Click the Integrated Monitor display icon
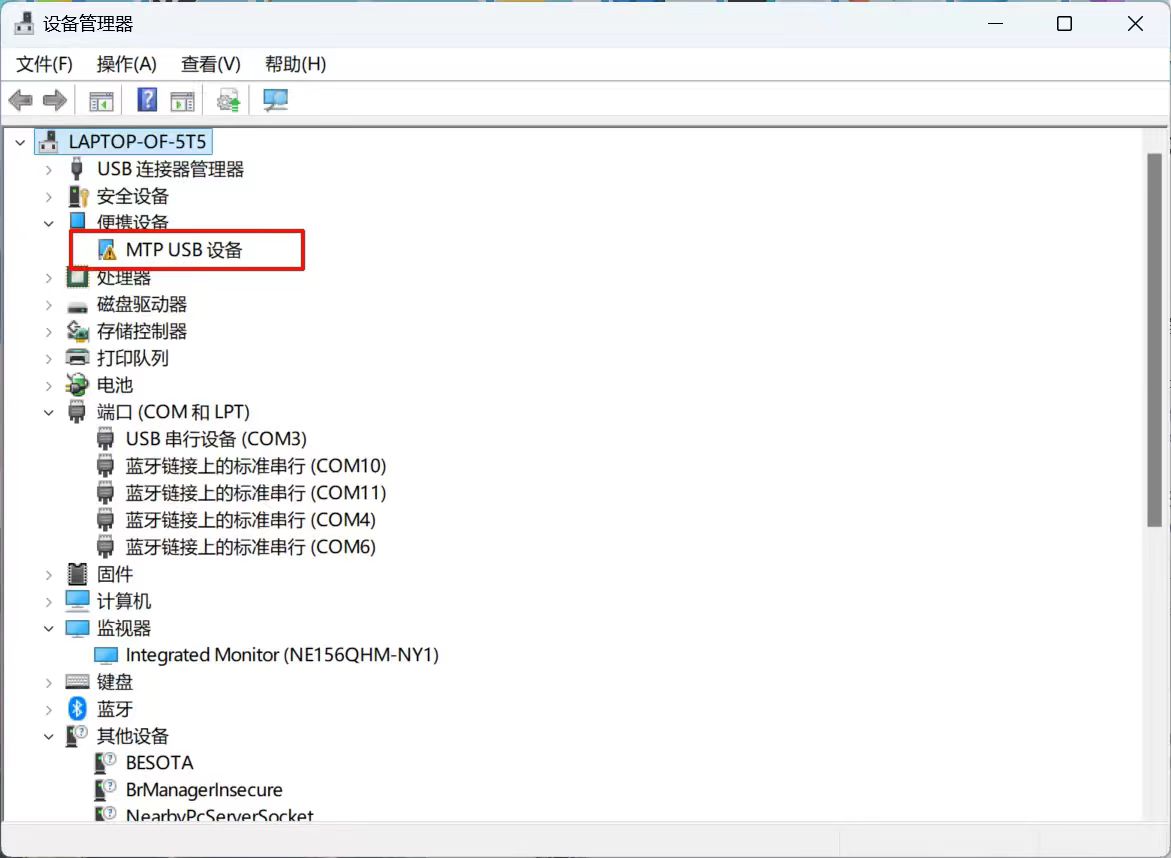 click(x=105, y=655)
